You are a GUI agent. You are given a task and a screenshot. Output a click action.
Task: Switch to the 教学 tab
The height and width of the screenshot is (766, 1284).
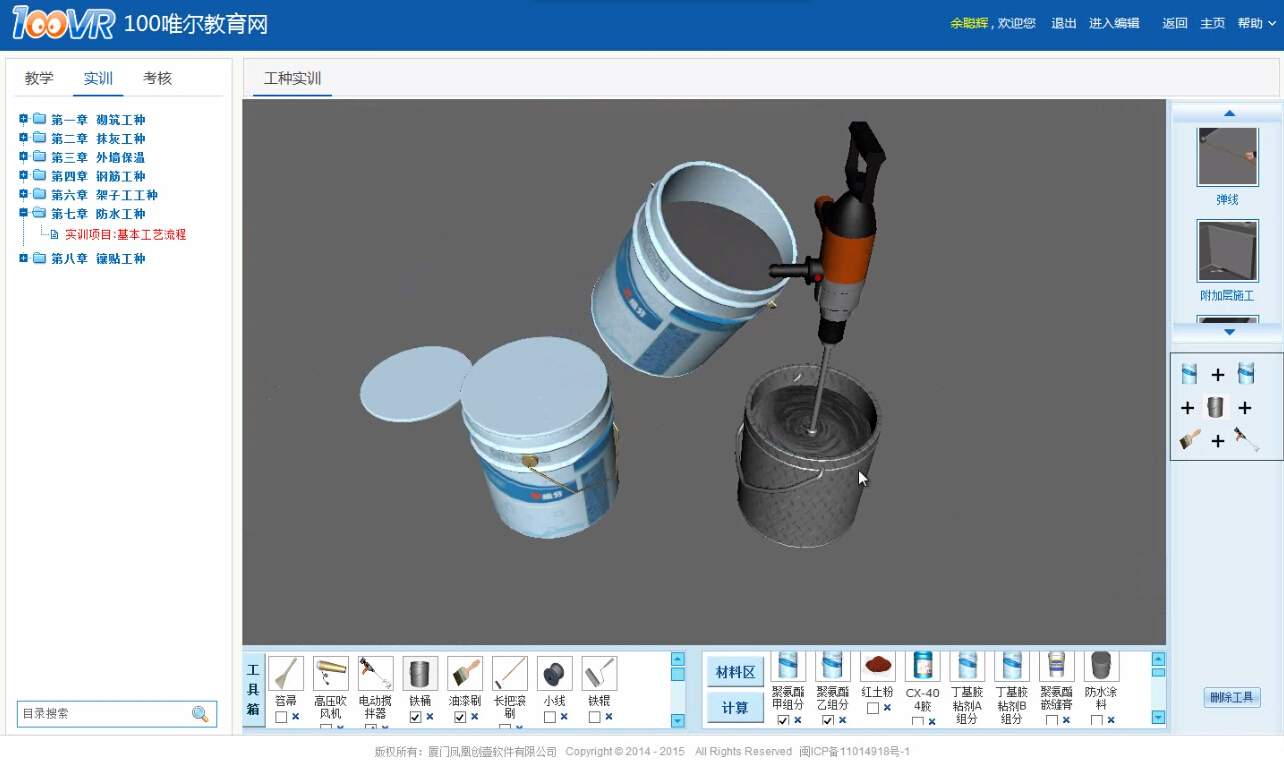[39, 78]
